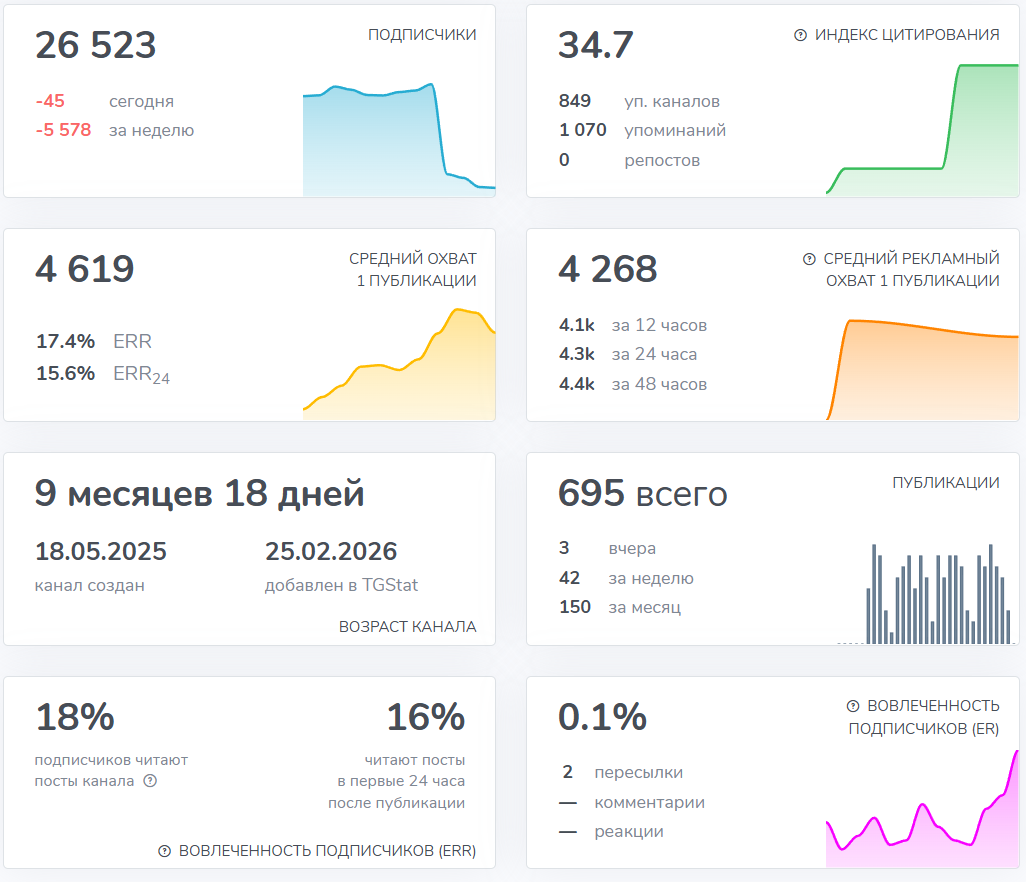Screen dimensions: 1026x882
Task: Open Средний охват 1 публикации heading
Action: click(x=412, y=270)
